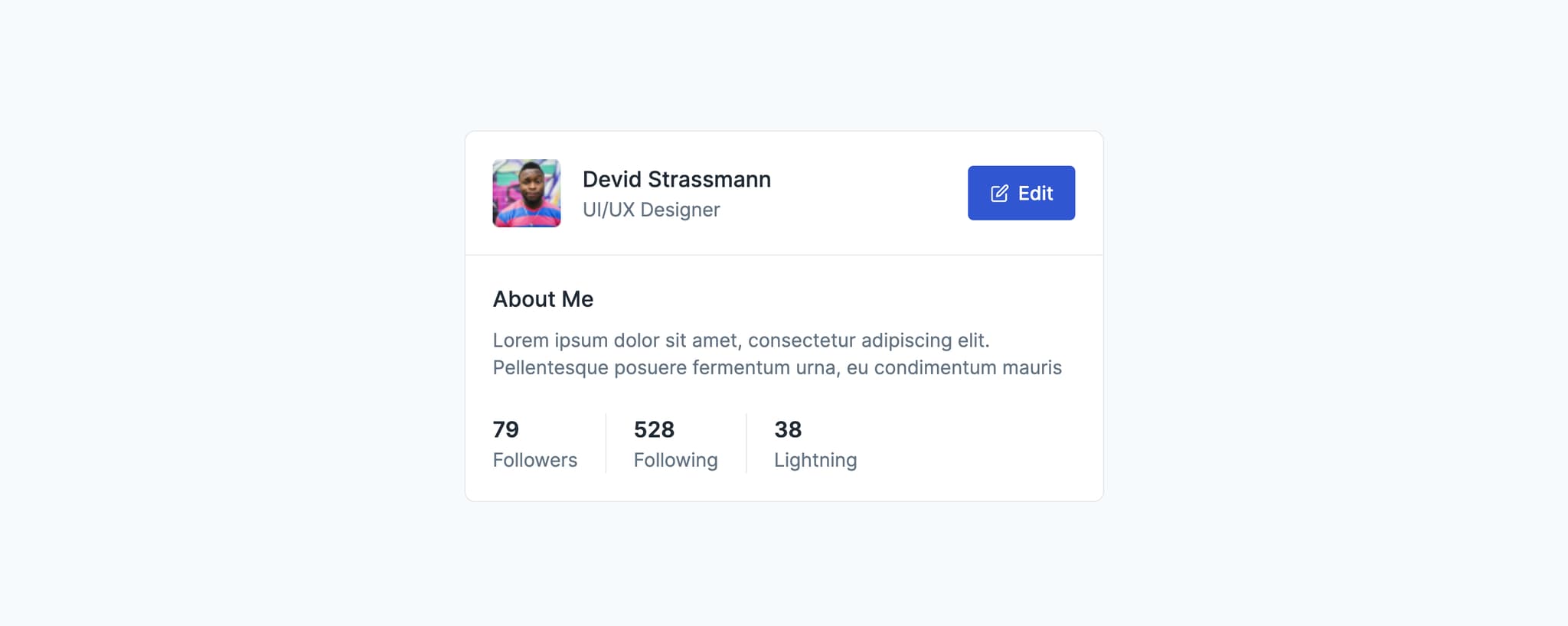Open the Following label
The height and width of the screenshot is (626, 1568).
point(675,460)
